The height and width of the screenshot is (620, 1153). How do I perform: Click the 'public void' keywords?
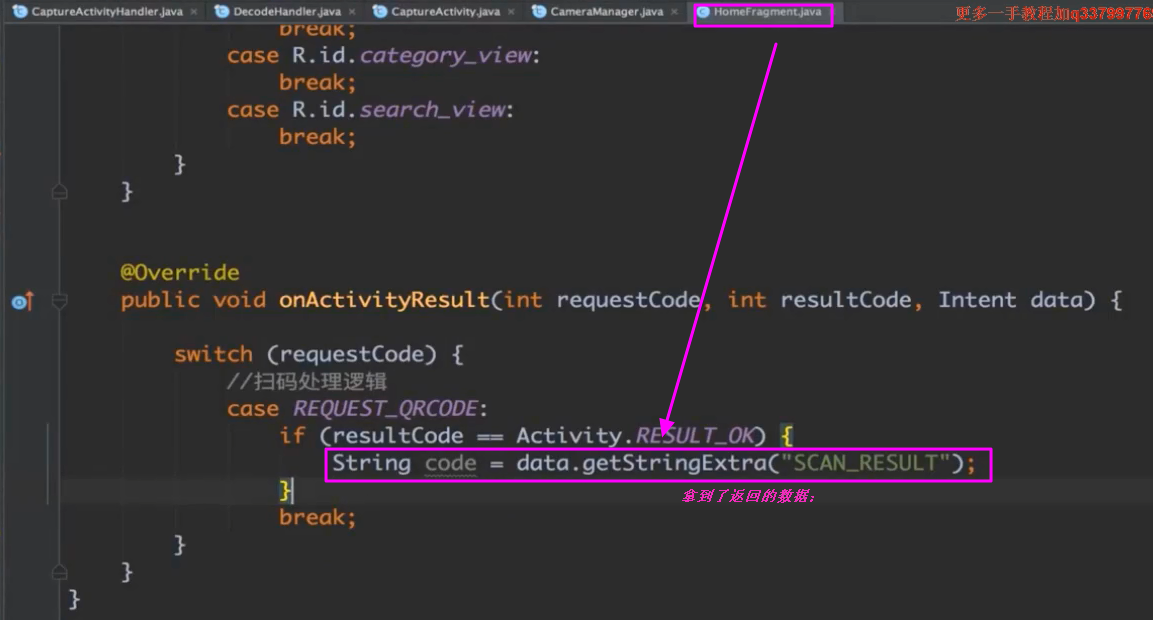point(193,300)
